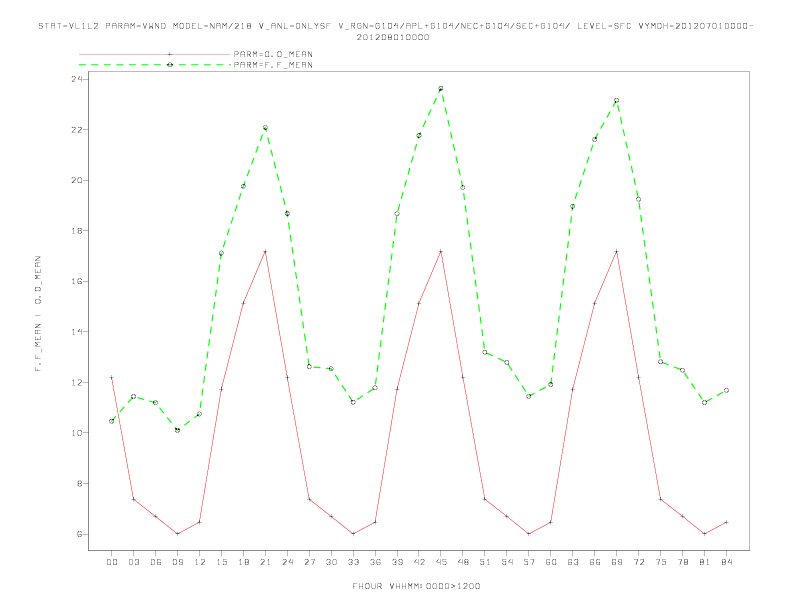The height and width of the screenshot is (612, 792).
Task: Click the x-axis forecast hour label 18
Action: pyautogui.click(x=243, y=562)
